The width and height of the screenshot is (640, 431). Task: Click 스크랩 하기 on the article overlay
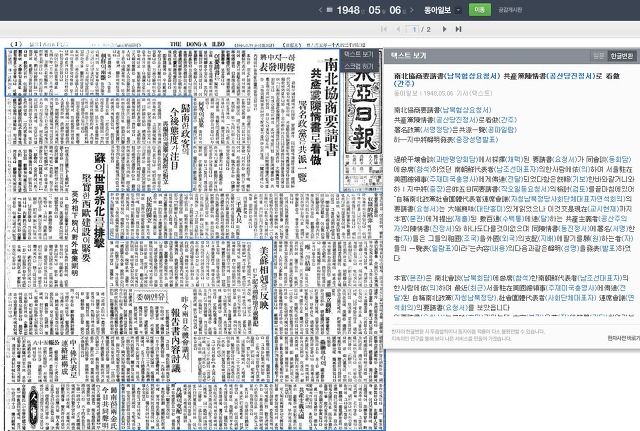(x=359, y=66)
